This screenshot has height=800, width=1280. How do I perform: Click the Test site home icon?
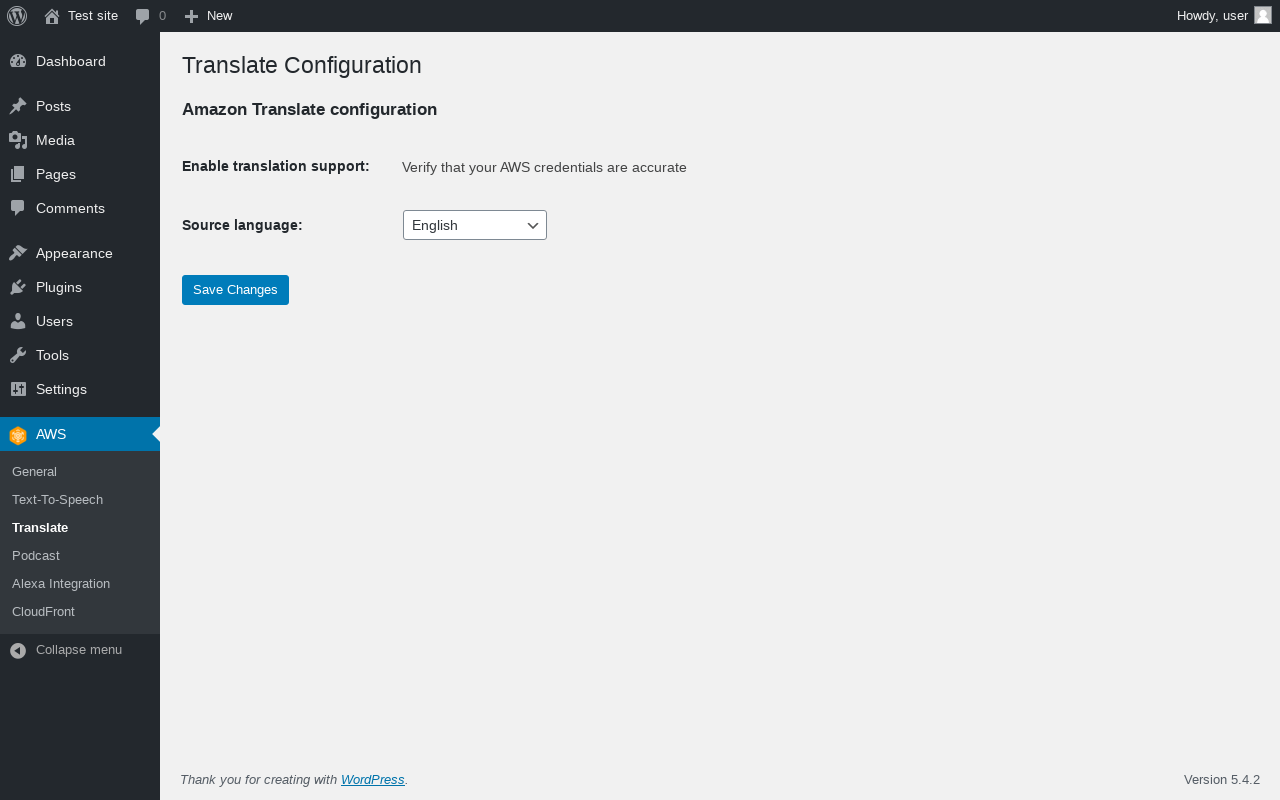coord(52,16)
